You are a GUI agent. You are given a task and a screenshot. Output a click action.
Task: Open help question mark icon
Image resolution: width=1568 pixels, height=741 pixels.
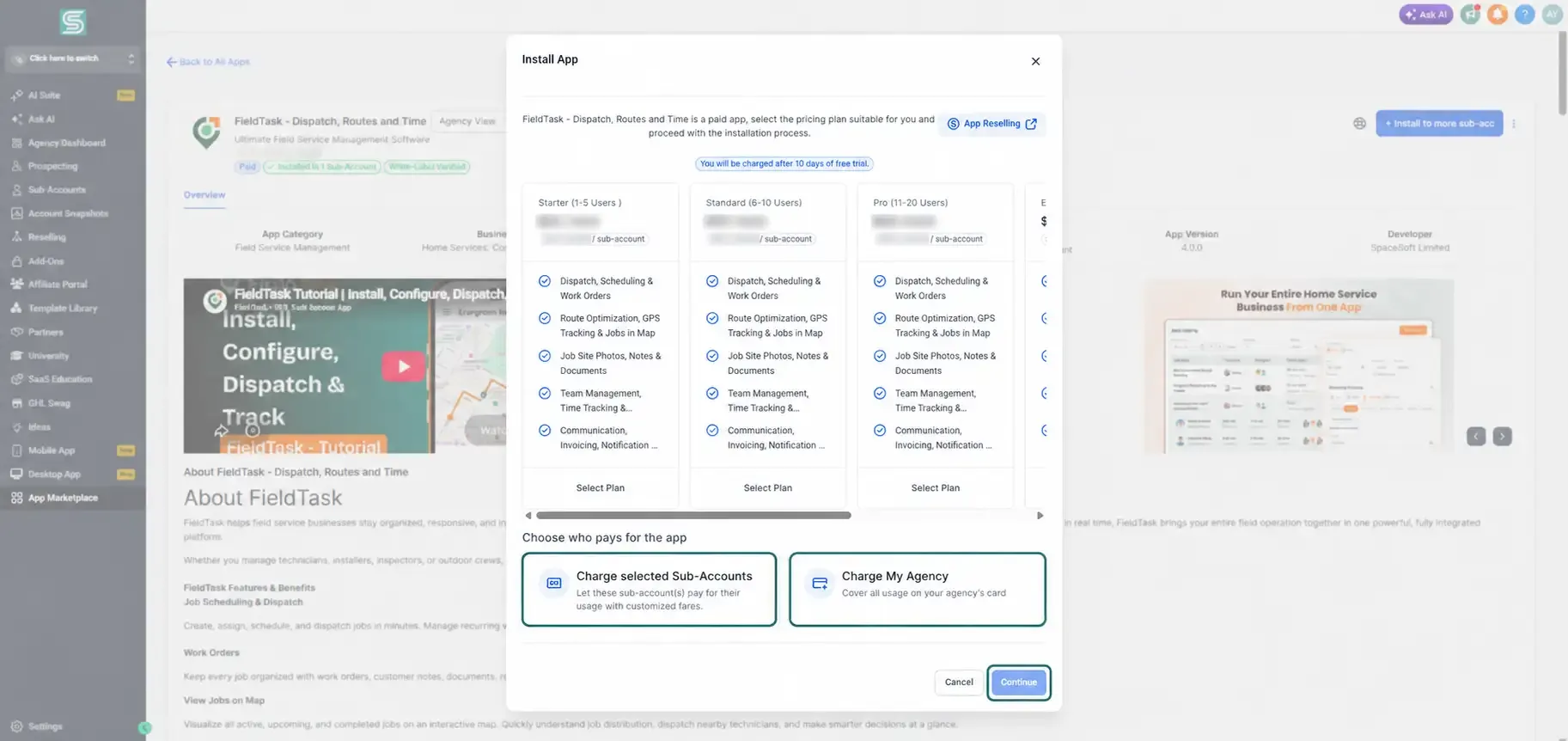click(x=1525, y=15)
